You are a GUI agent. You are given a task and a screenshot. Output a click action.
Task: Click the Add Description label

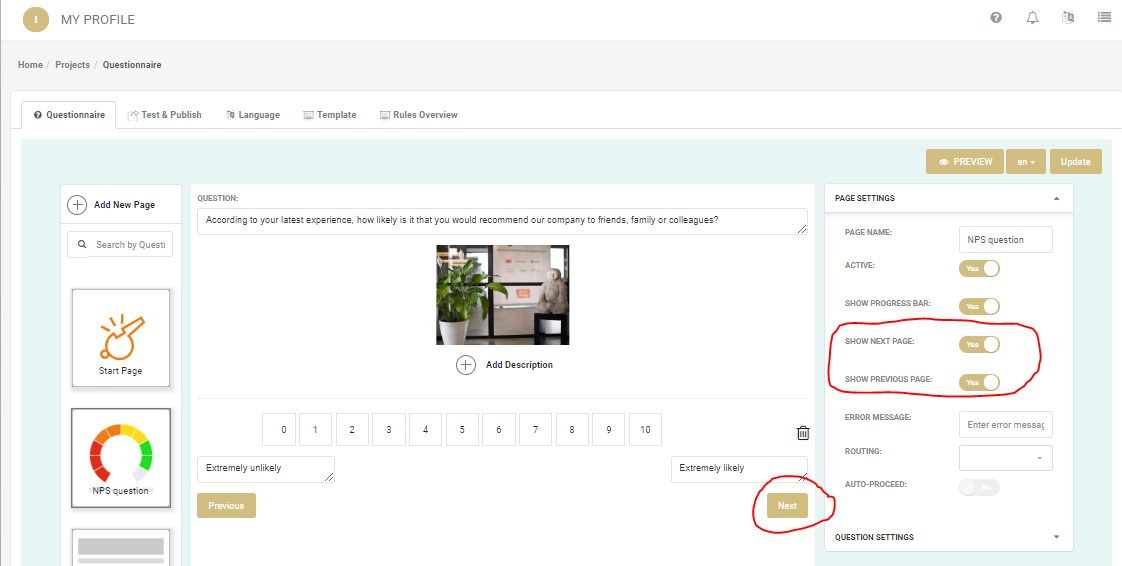point(519,365)
